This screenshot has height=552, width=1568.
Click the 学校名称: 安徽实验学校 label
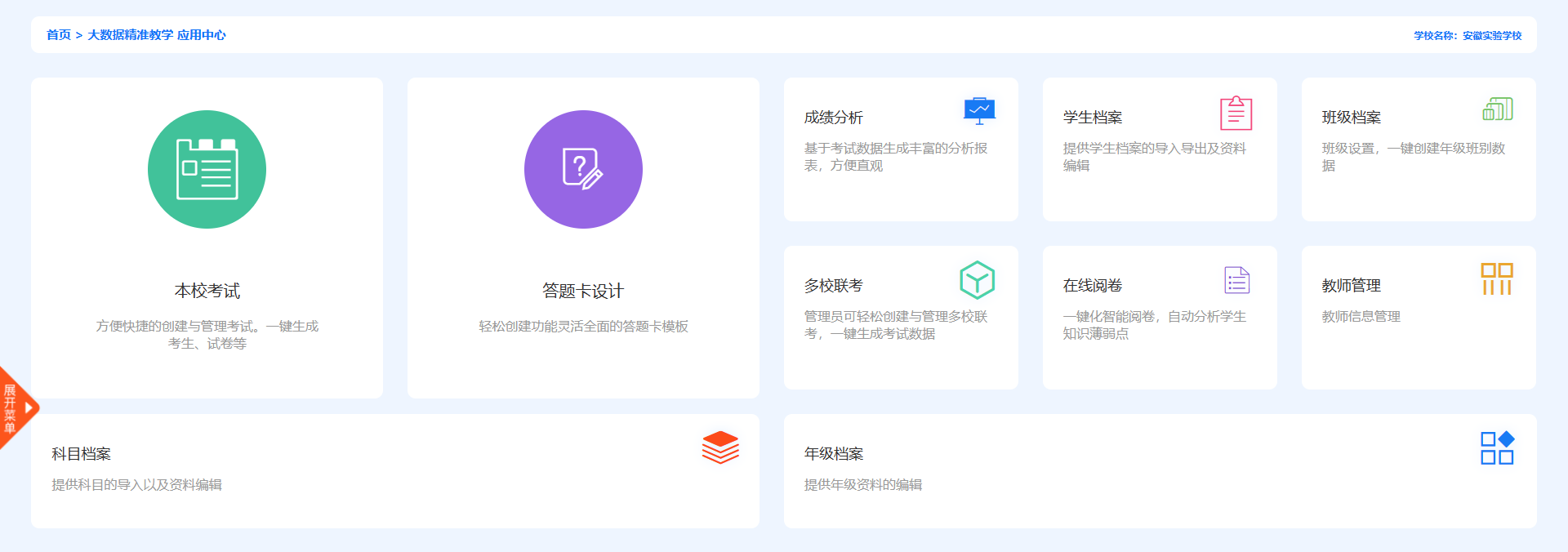[x=1468, y=36]
